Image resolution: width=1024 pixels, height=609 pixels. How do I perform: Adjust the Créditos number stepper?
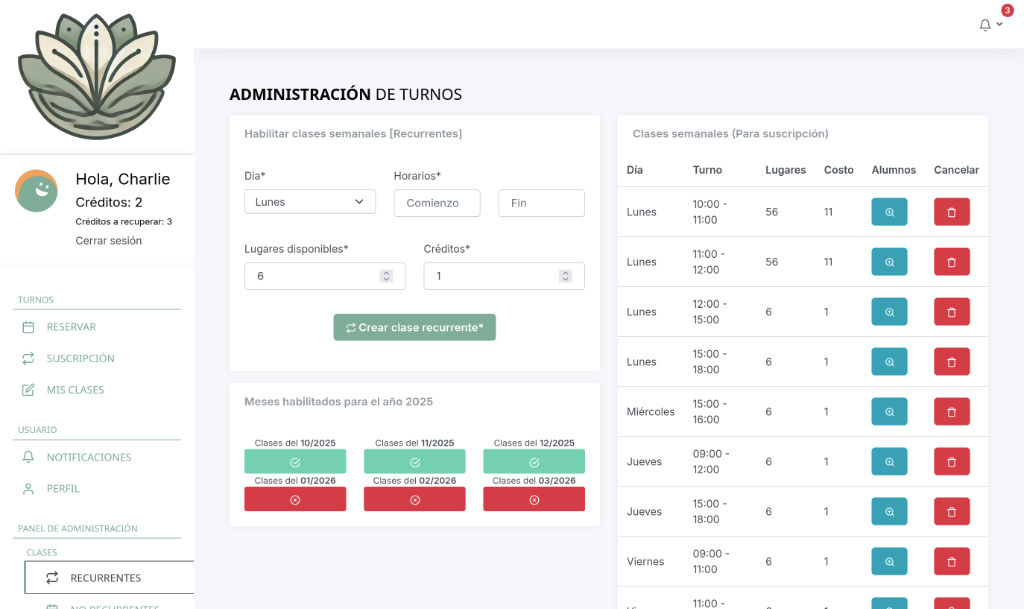(x=565, y=276)
